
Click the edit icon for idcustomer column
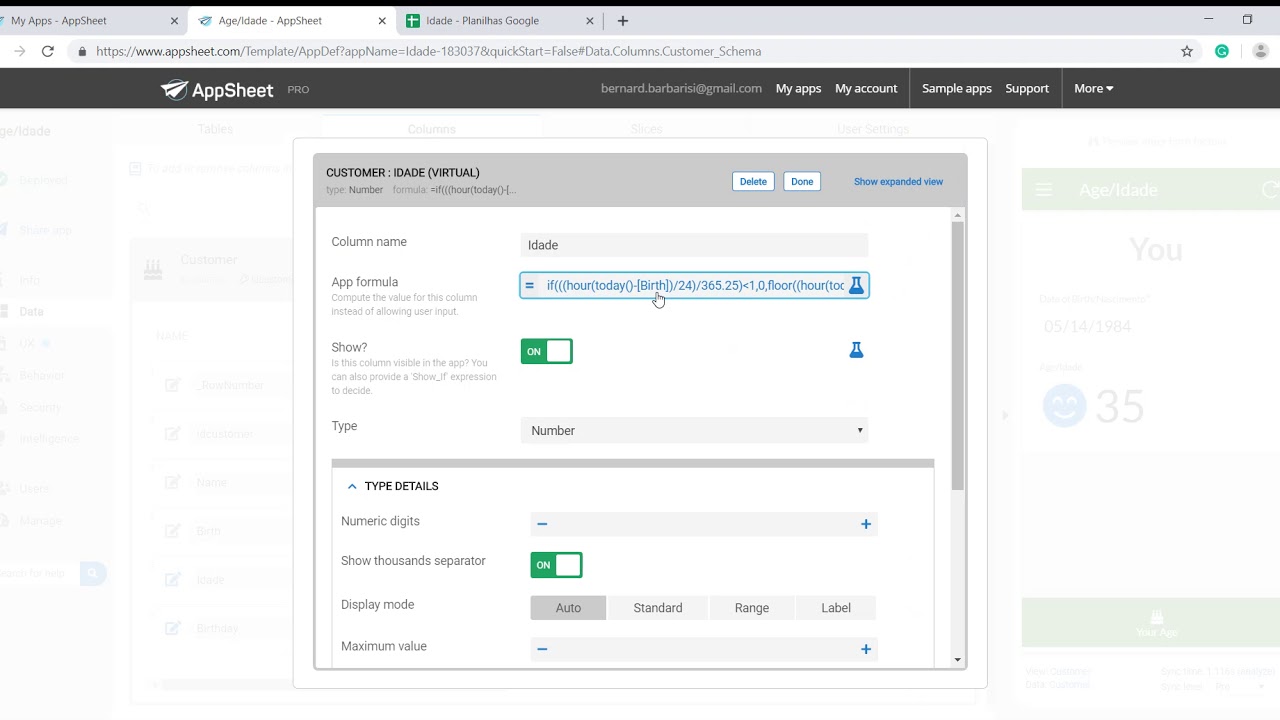(173, 433)
